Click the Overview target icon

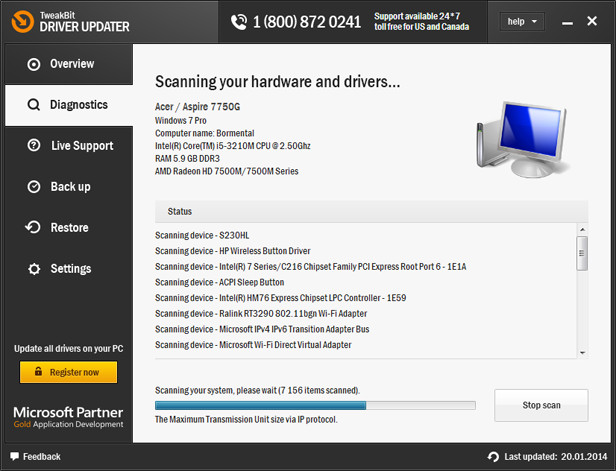pos(34,64)
